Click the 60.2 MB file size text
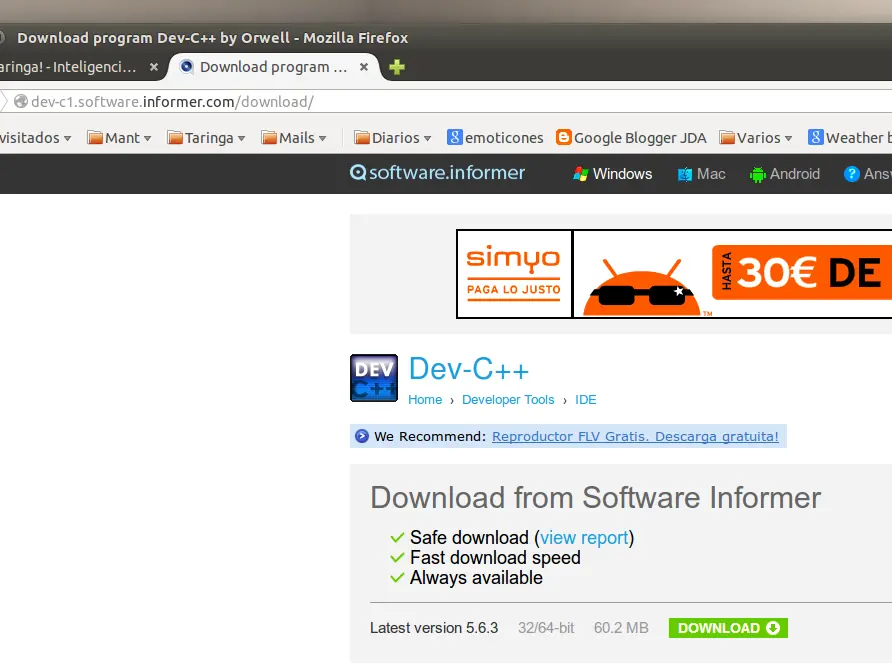The height and width of the screenshot is (668, 892). [621, 628]
